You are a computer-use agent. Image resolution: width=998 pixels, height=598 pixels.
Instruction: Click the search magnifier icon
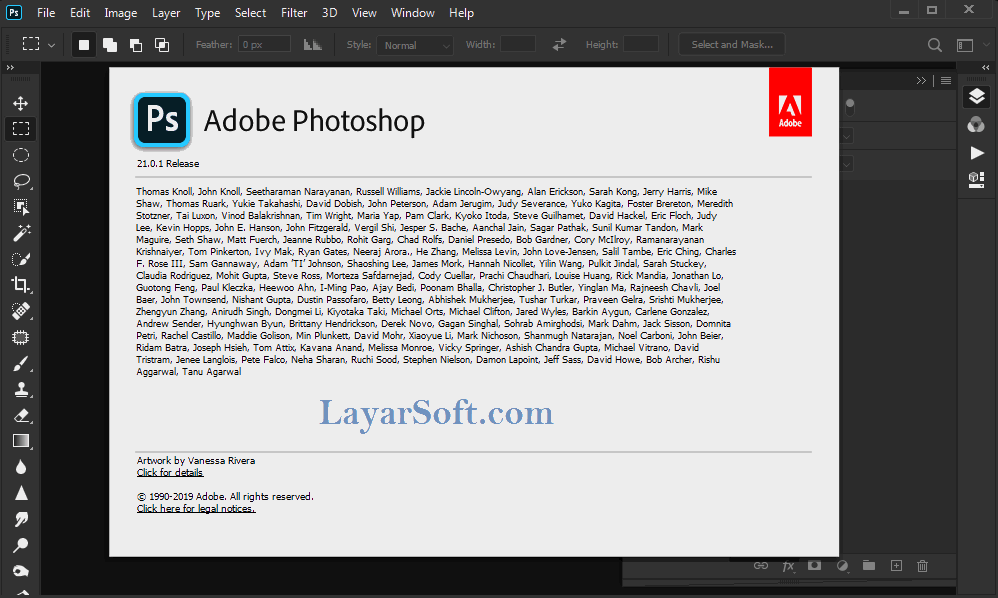tap(934, 45)
